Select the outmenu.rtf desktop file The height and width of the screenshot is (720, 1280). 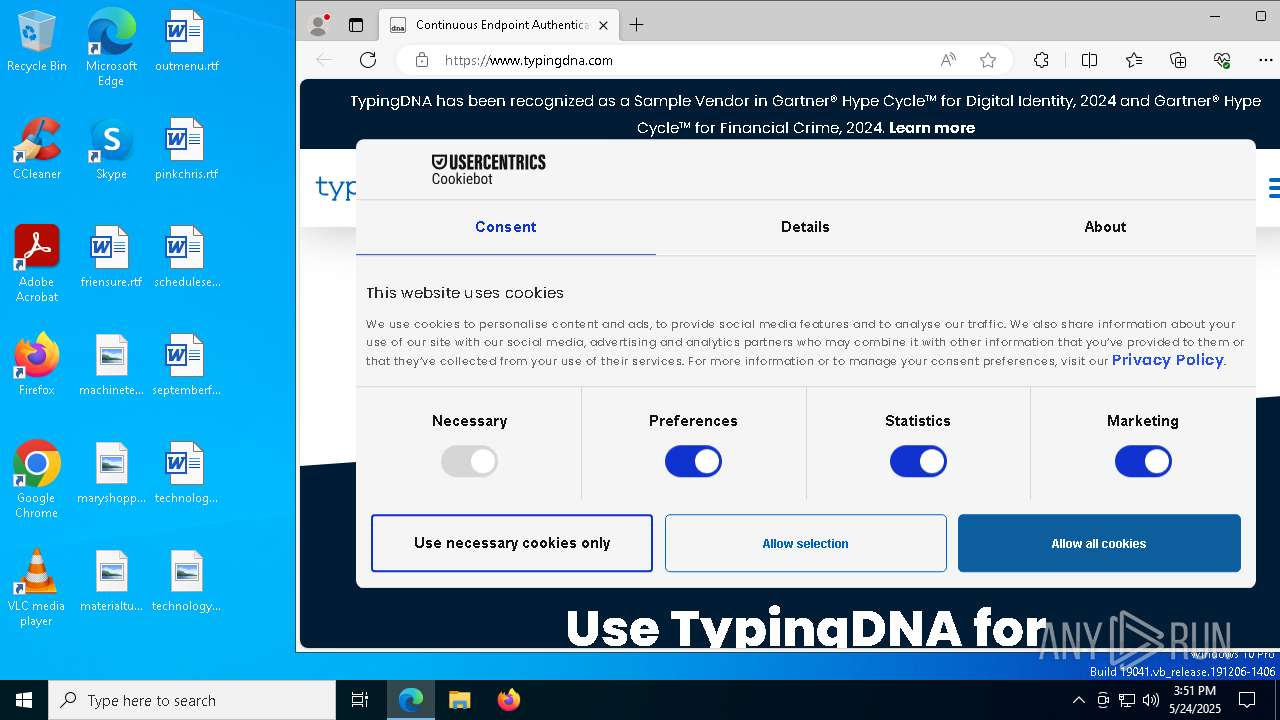[186, 42]
